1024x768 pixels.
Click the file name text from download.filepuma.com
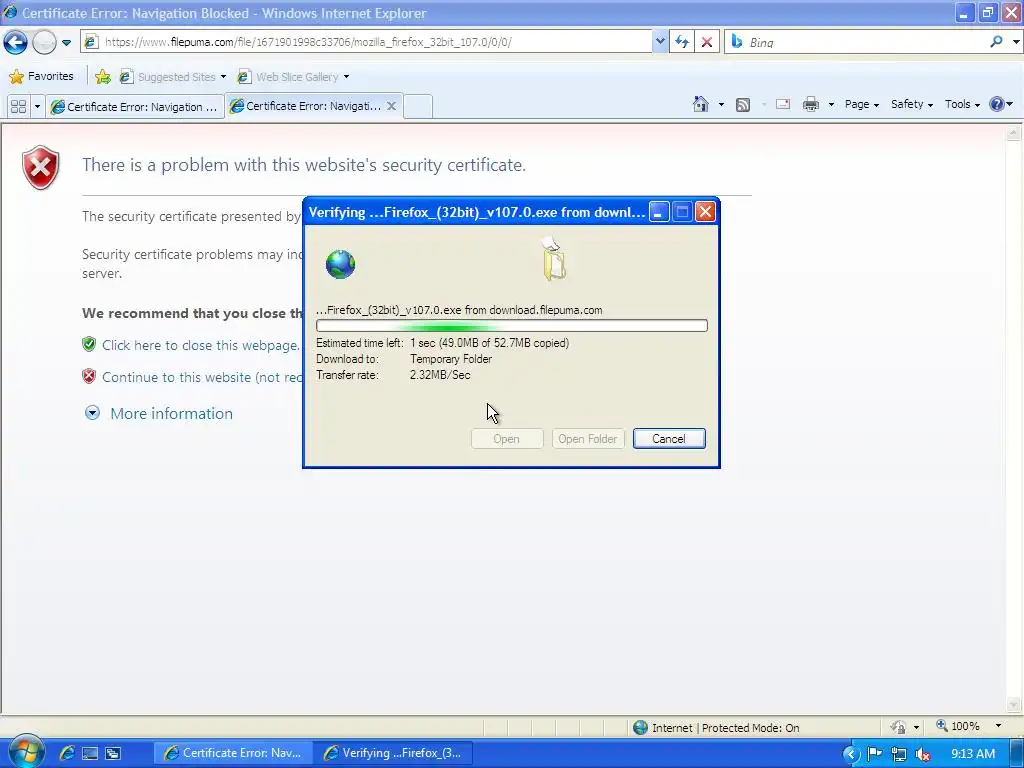(x=459, y=310)
